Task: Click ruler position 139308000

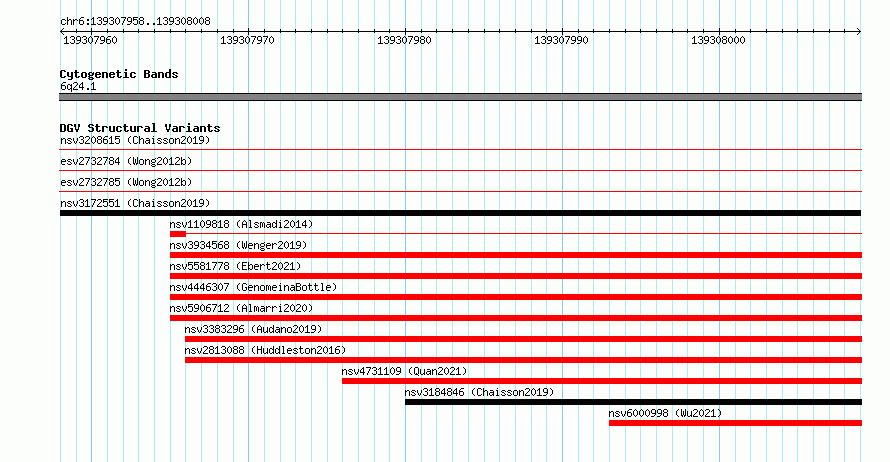Action: [x=718, y=40]
